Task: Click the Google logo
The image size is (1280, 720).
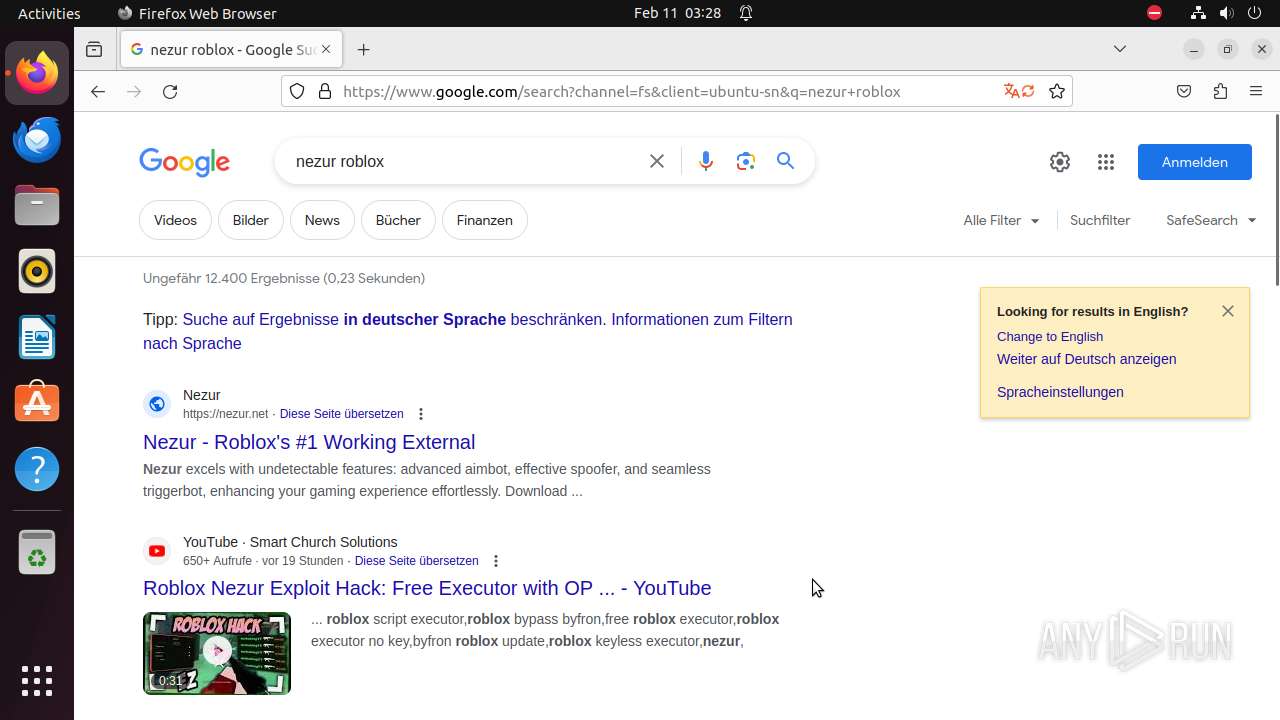Action: 185,162
